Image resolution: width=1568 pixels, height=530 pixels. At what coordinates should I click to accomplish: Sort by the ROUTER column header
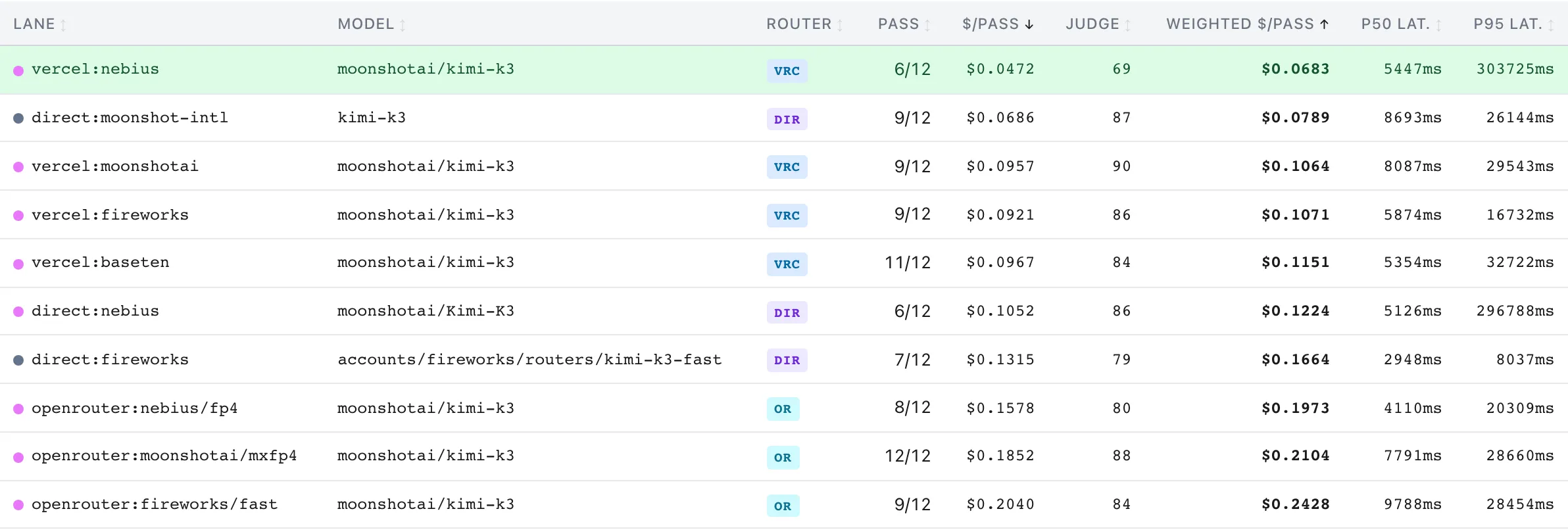tap(804, 24)
